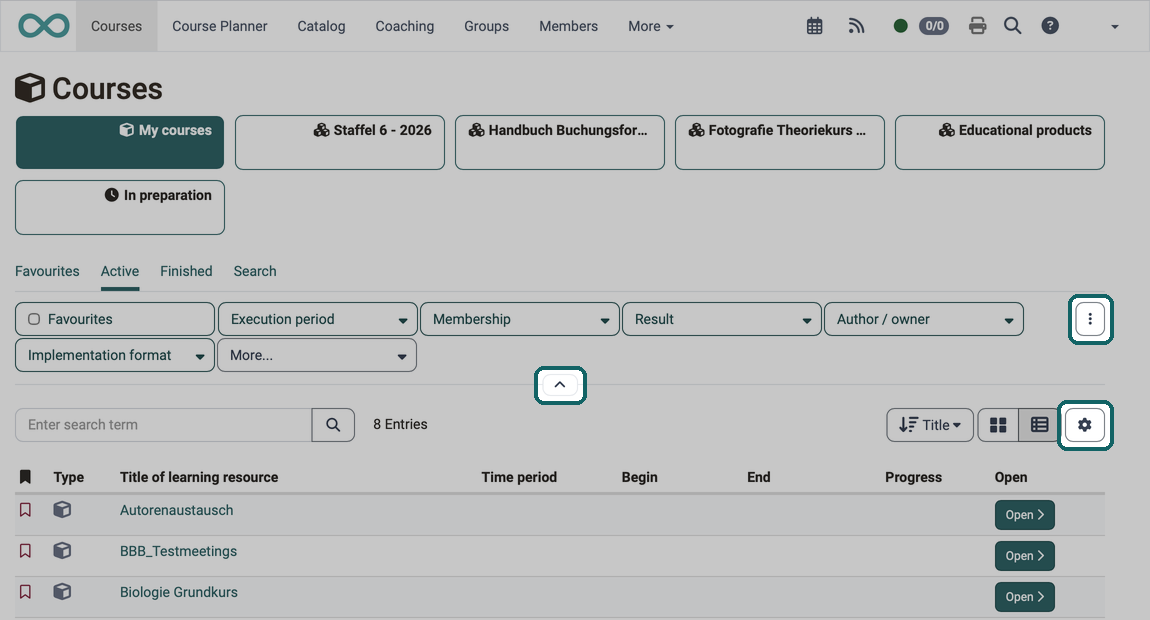Switch to the grid card view
1150x620 pixels.
click(998, 425)
